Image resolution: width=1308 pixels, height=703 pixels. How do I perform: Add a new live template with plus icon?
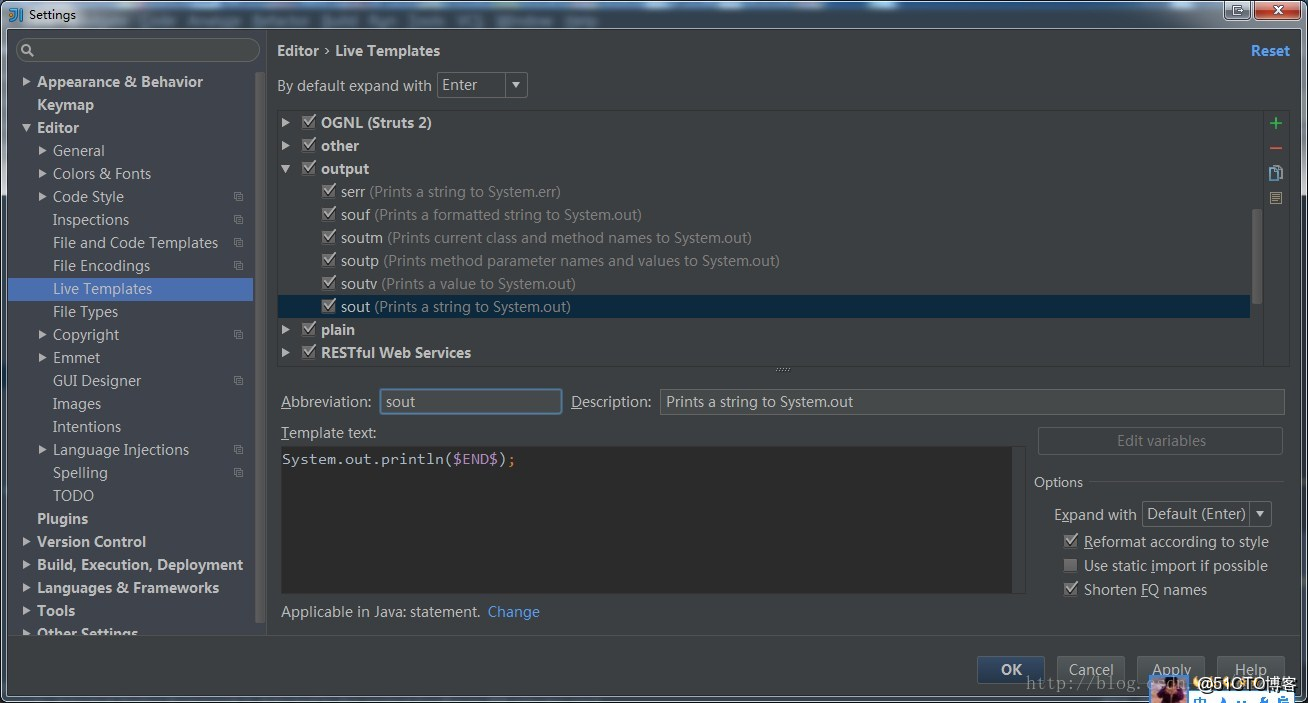pyautogui.click(x=1275, y=123)
